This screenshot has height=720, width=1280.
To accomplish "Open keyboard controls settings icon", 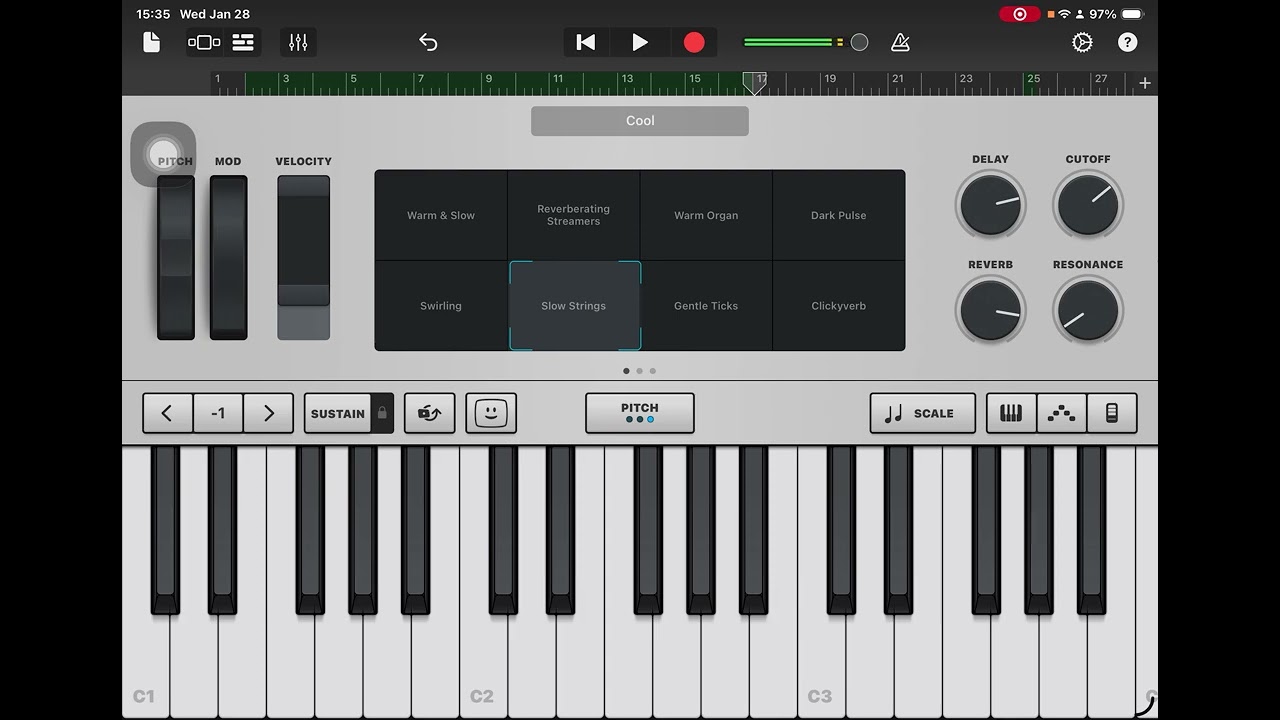I will (1111, 413).
